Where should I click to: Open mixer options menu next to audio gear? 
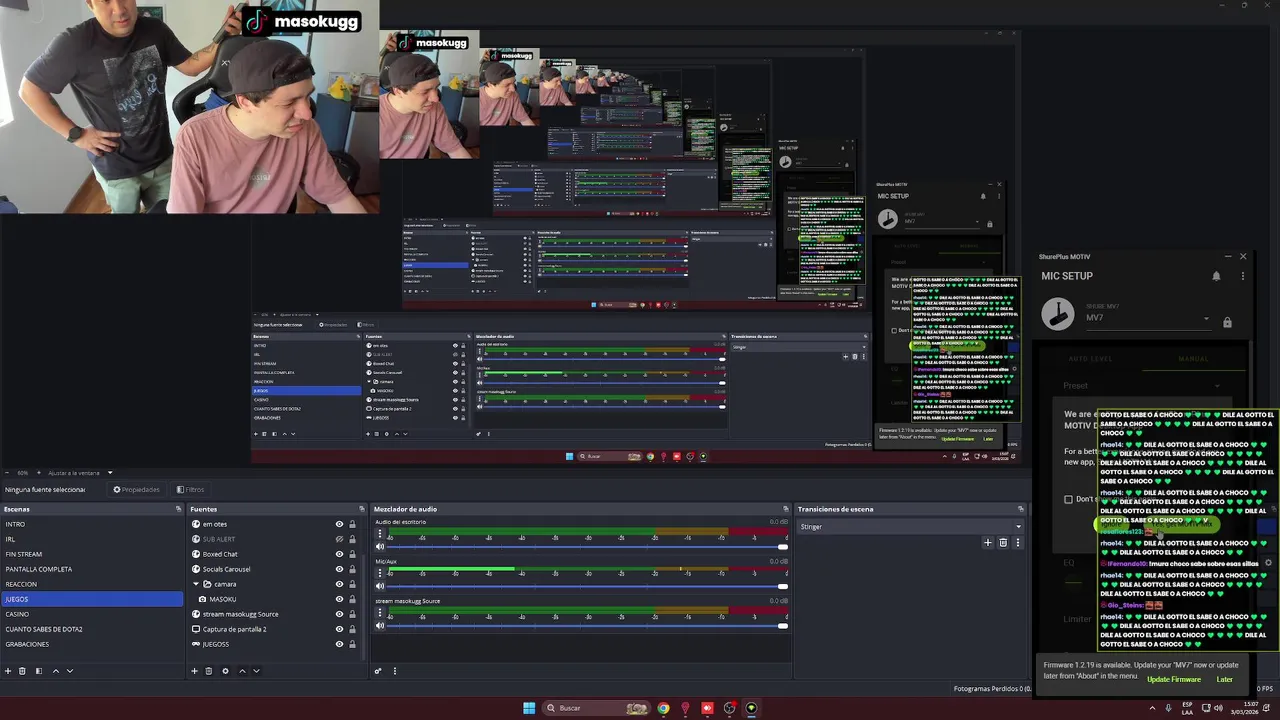pyautogui.click(x=394, y=671)
